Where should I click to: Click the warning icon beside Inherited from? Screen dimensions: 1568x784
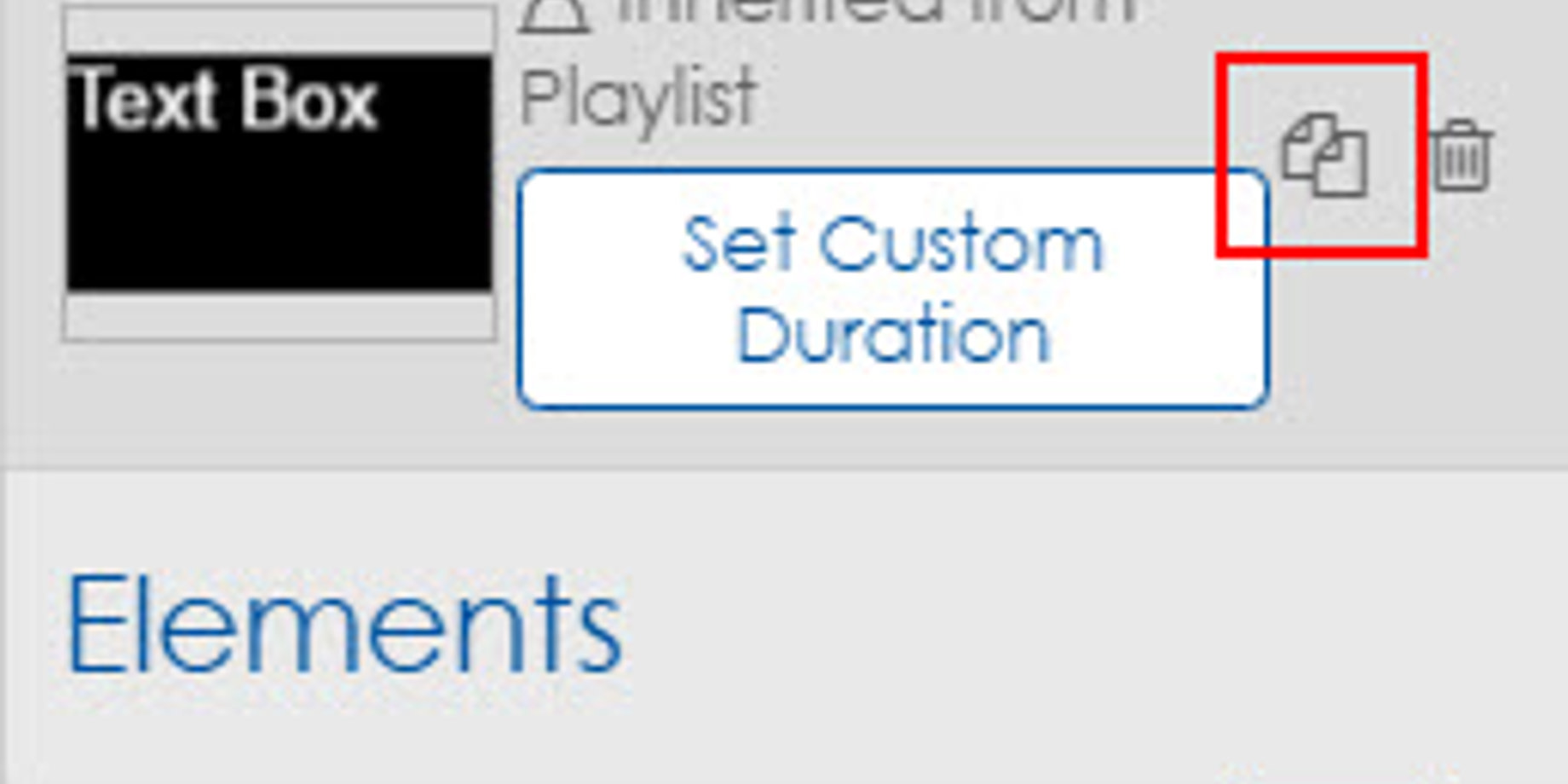(554, 15)
